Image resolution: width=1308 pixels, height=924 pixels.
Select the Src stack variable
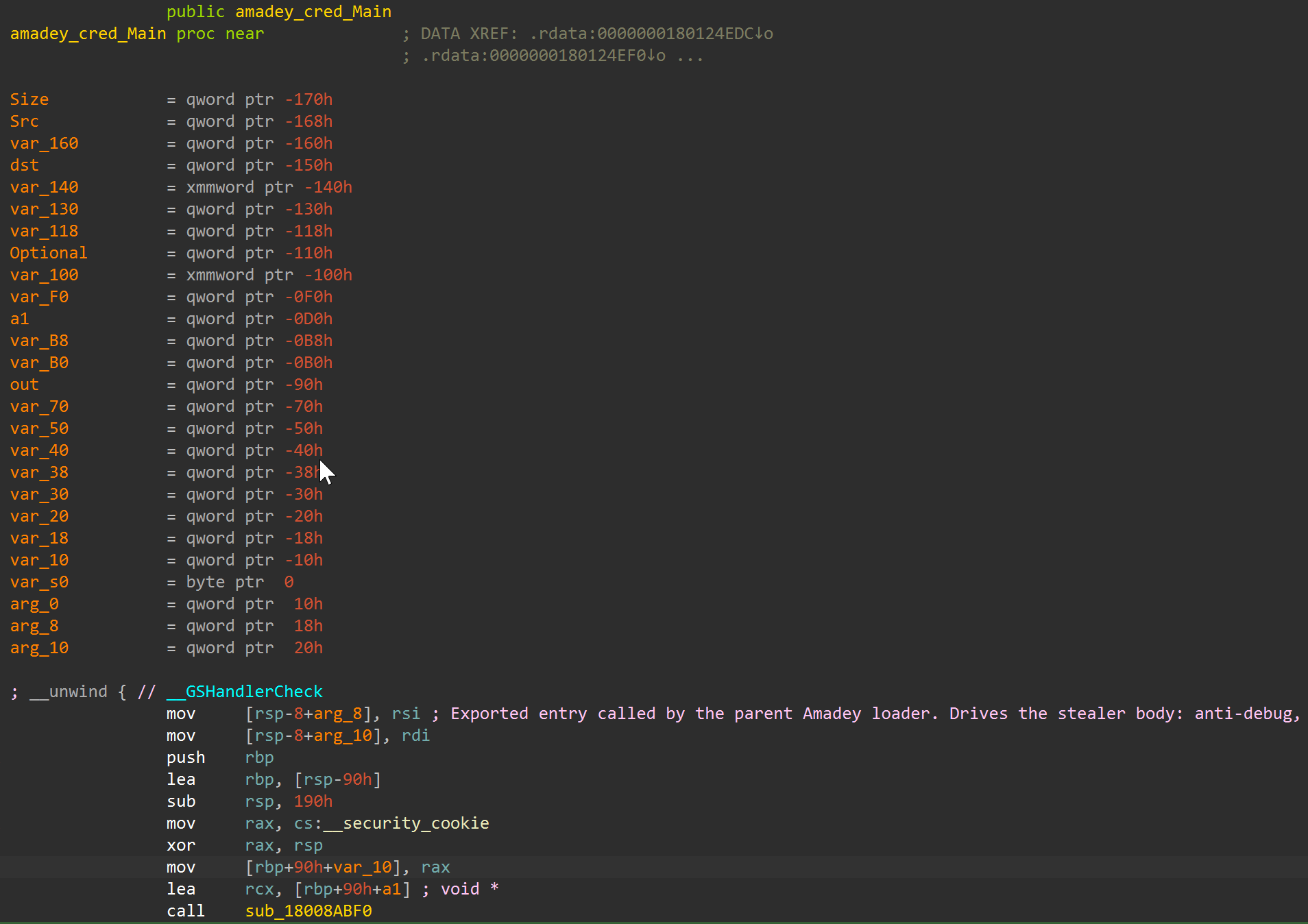25,121
